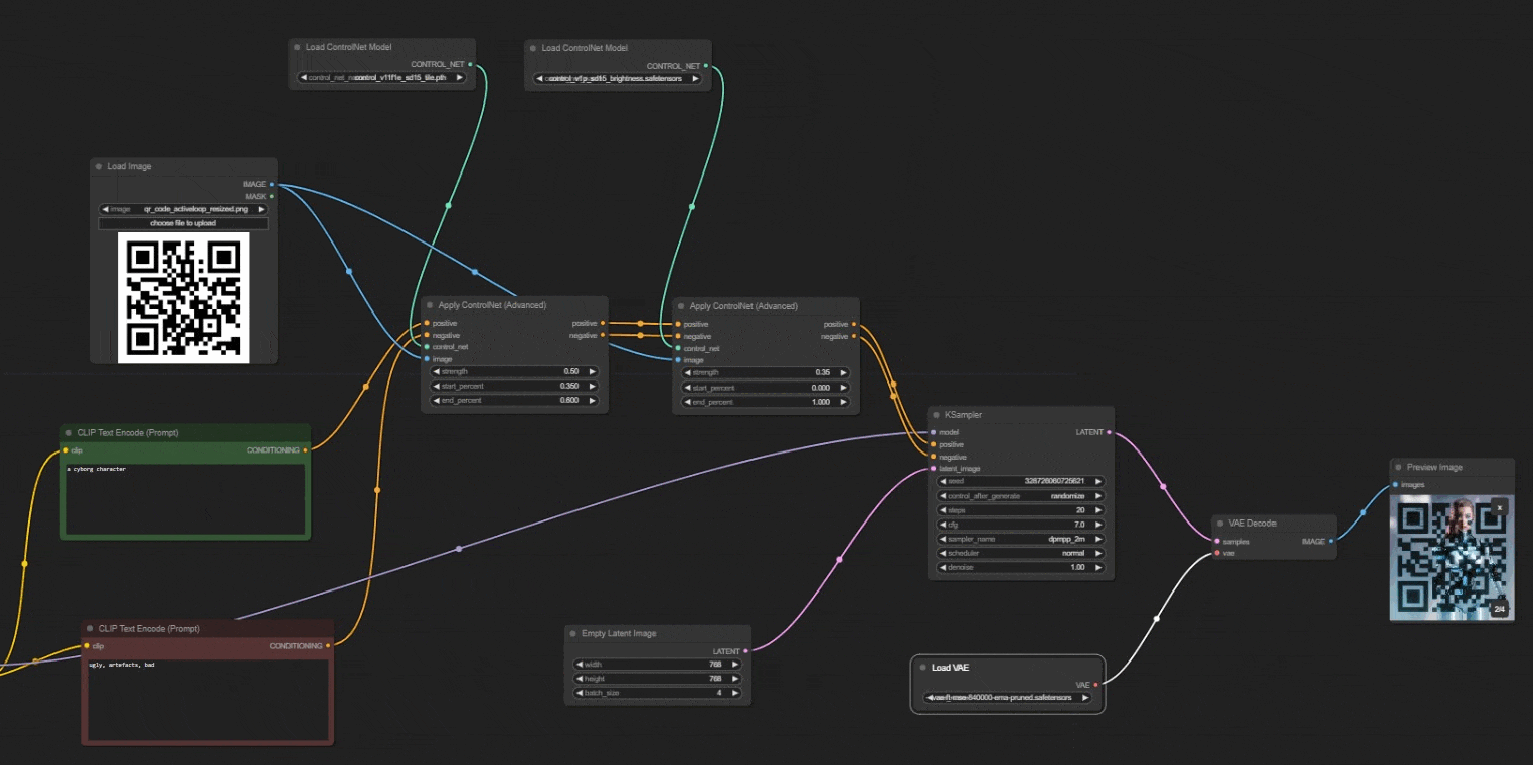Image resolution: width=1533 pixels, height=765 pixels.
Task: Click the IMAGE output socket of Load Image
Action: pyautogui.click(x=272, y=184)
